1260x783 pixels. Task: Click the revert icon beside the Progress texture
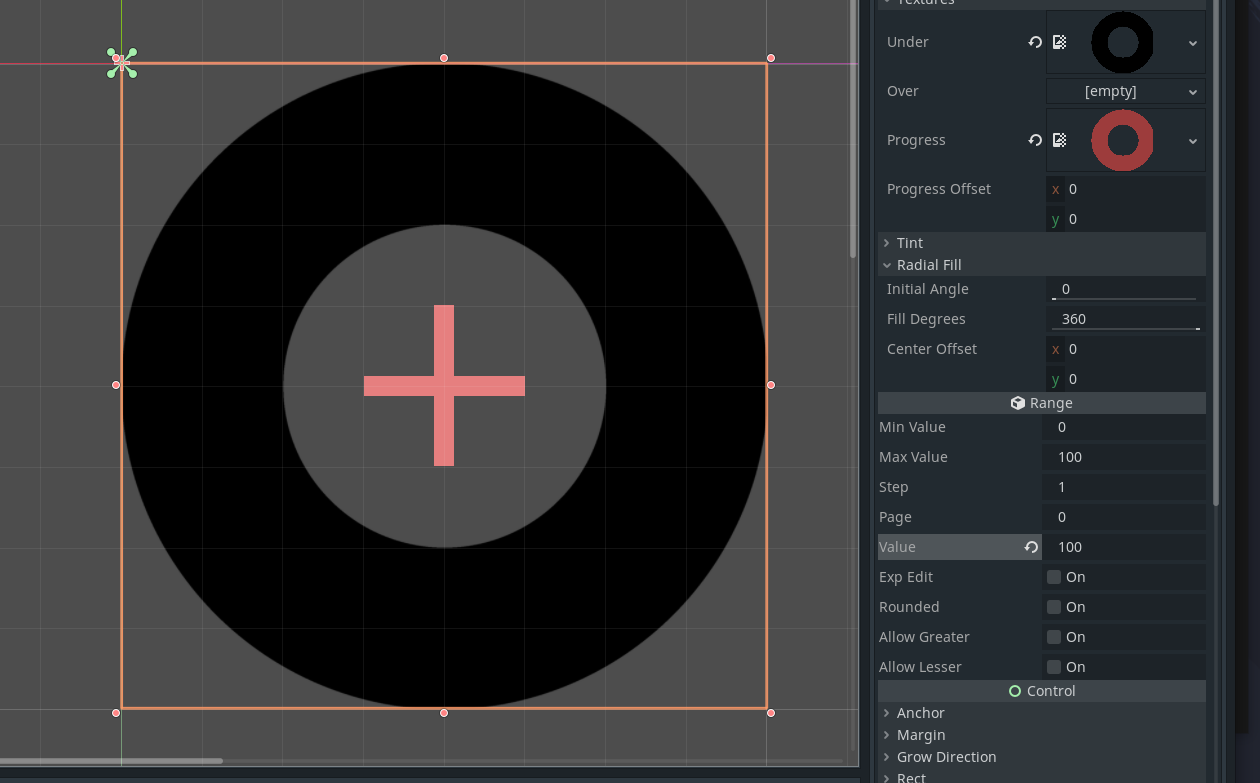[x=1035, y=140]
